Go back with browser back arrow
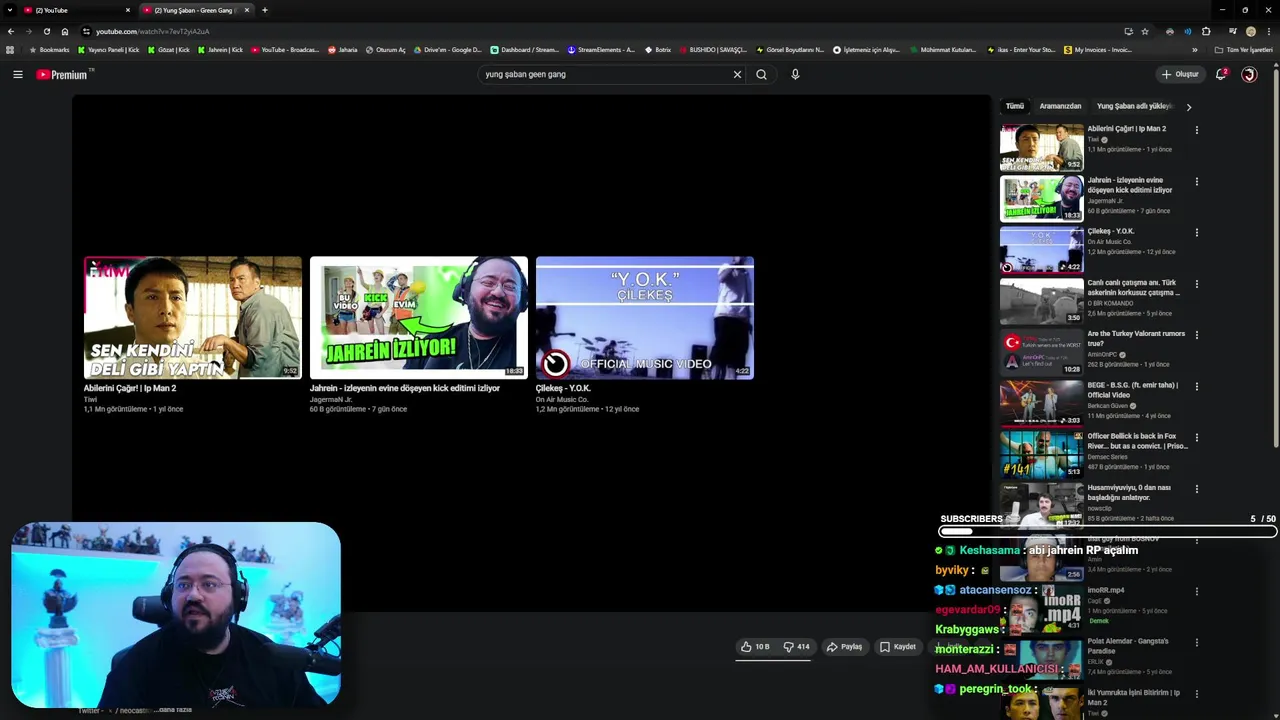The width and height of the screenshot is (1280, 720). point(10,31)
